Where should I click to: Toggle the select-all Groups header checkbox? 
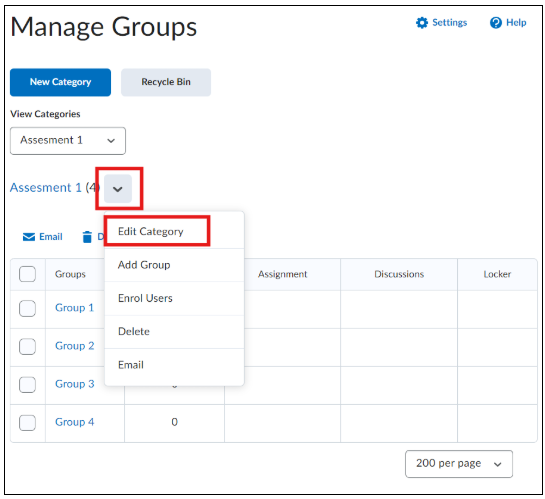[27, 274]
